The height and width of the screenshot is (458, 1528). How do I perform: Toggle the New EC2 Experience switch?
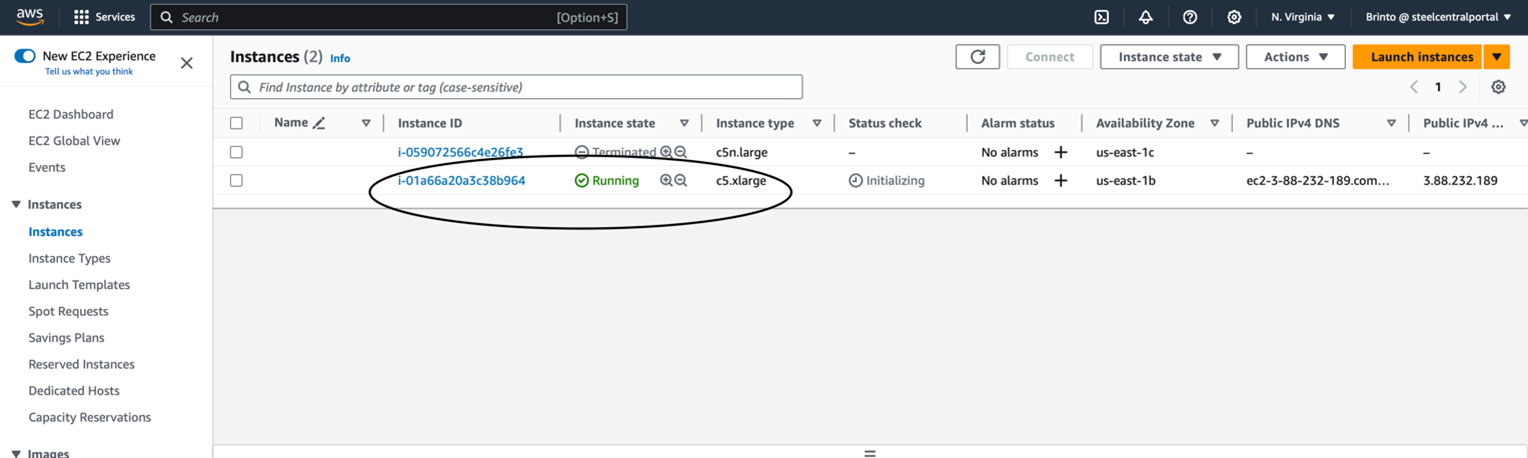coord(25,56)
